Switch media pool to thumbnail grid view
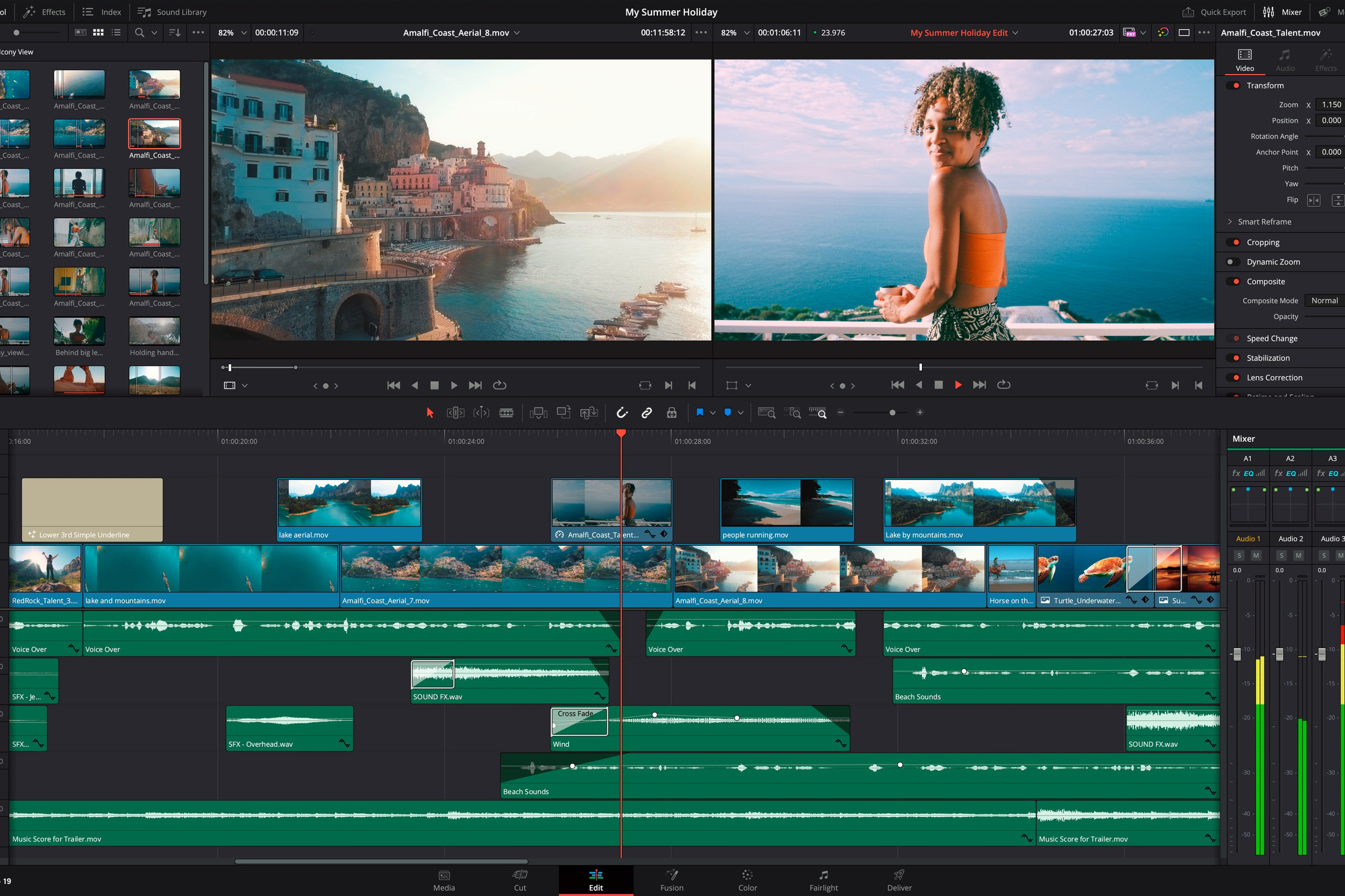Viewport: 1345px width, 896px height. (x=98, y=32)
